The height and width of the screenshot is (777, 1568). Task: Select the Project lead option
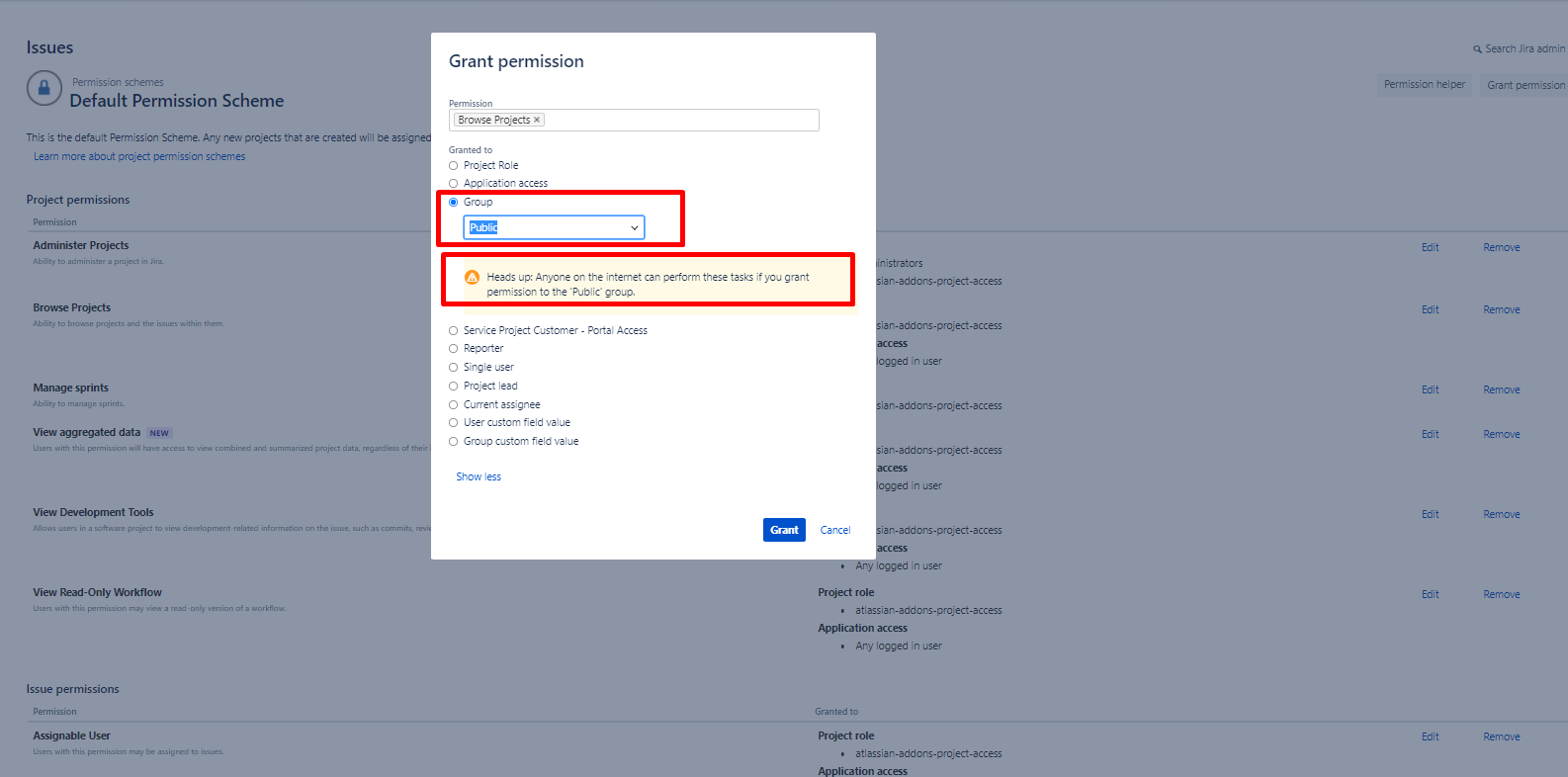coord(454,387)
